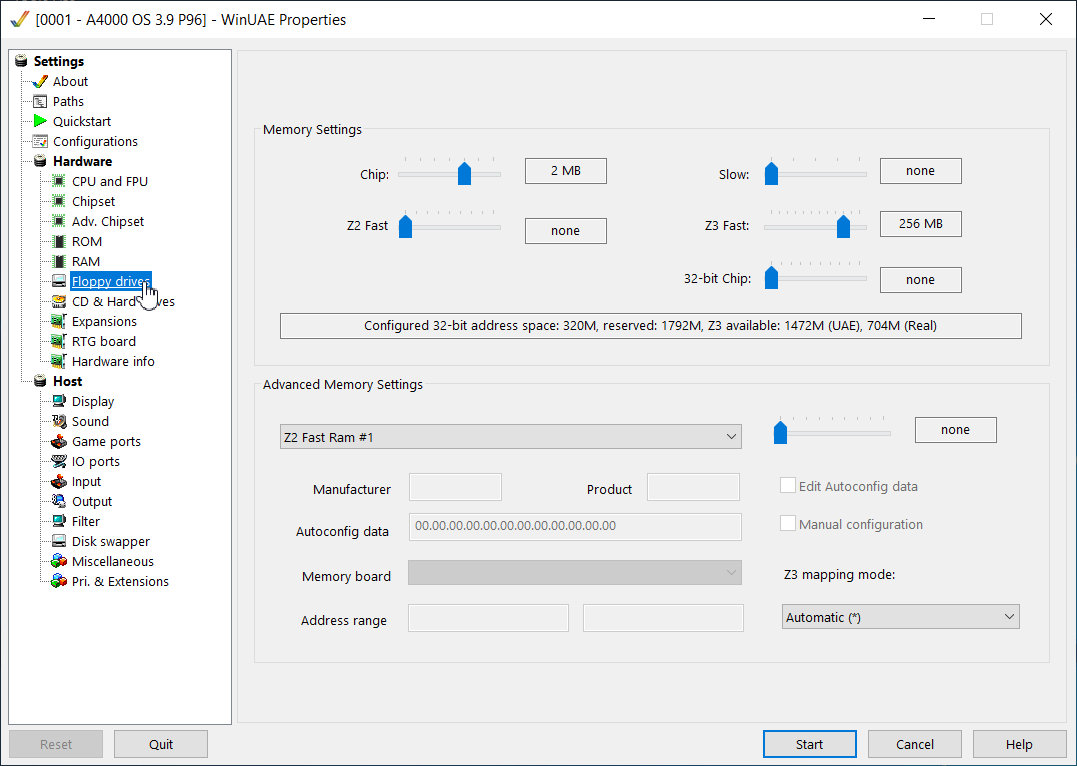Click the Chip 2 MB value box
This screenshot has height=766, width=1077.
(x=566, y=171)
